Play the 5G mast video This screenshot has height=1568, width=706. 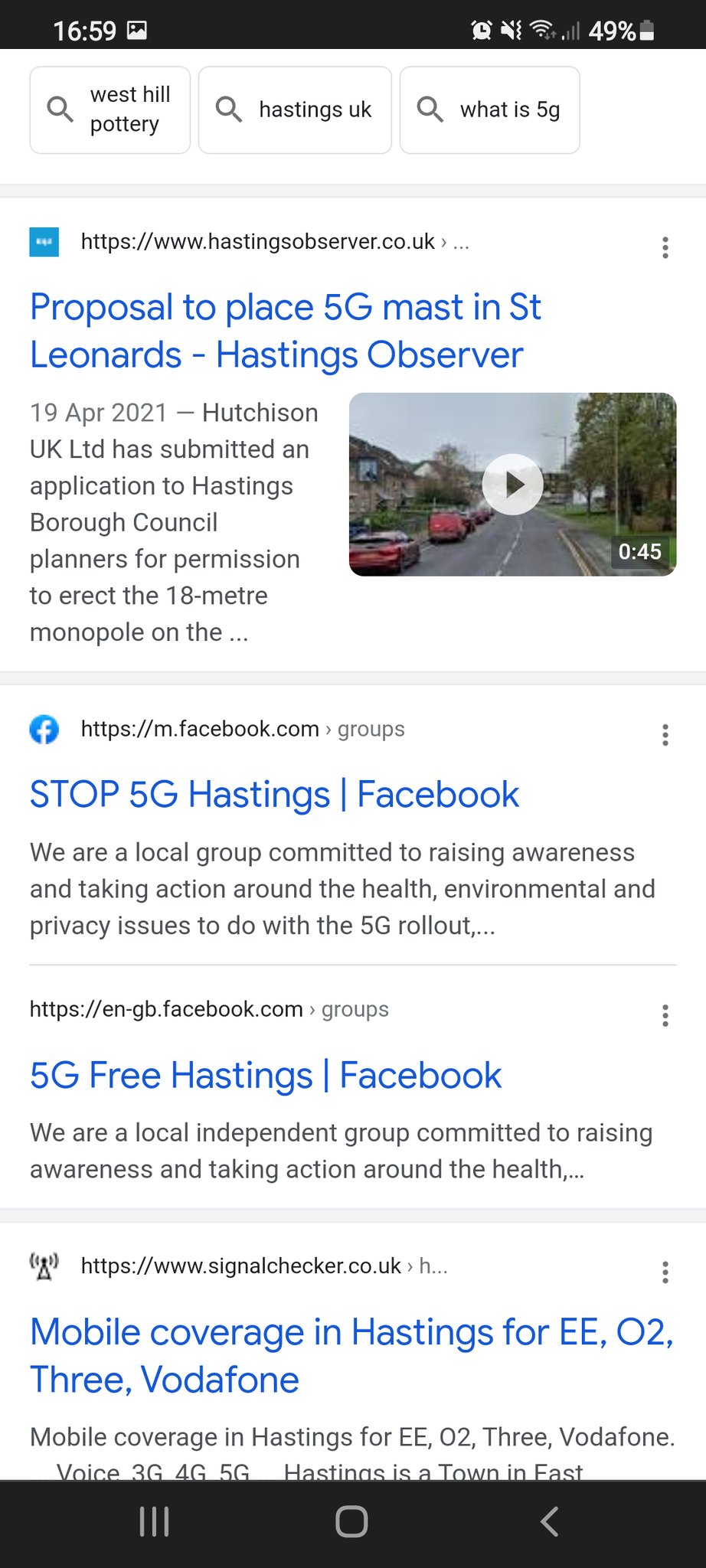pyautogui.click(x=512, y=485)
